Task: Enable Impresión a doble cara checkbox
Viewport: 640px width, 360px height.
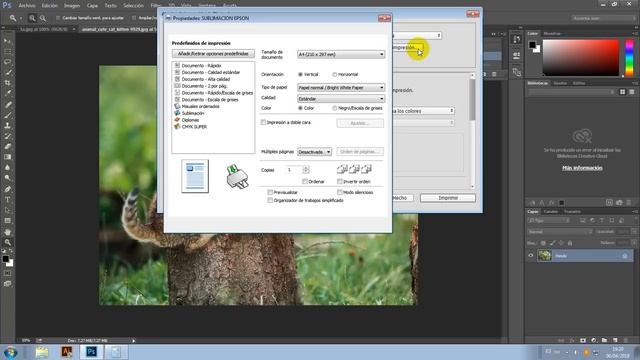Action: click(263, 122)
